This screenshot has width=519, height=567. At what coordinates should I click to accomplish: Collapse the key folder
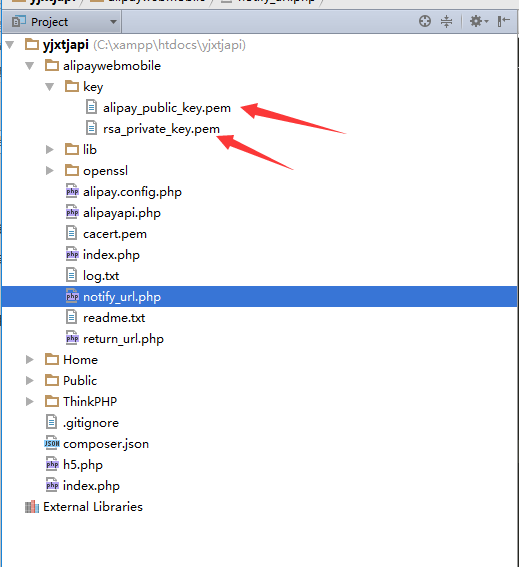(50, 87)
